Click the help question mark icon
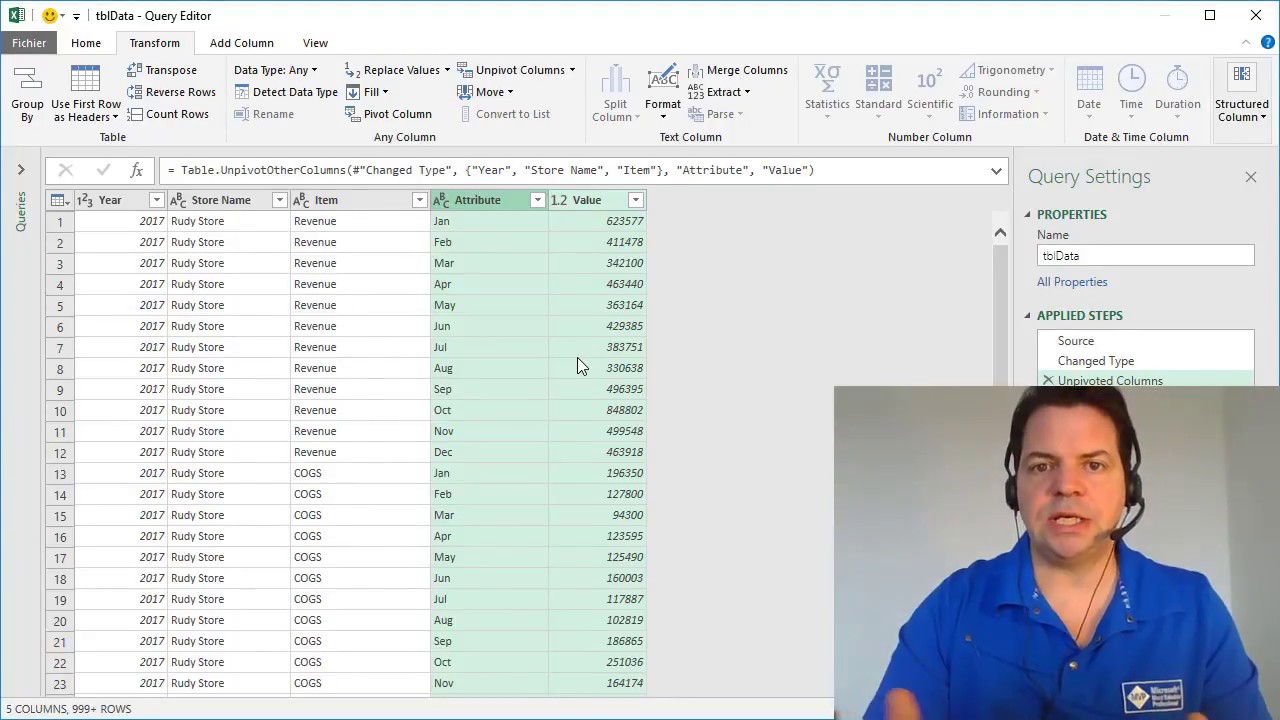Image resolution: width=1280 pixels, height=720 pixels. coord(1268,43)
